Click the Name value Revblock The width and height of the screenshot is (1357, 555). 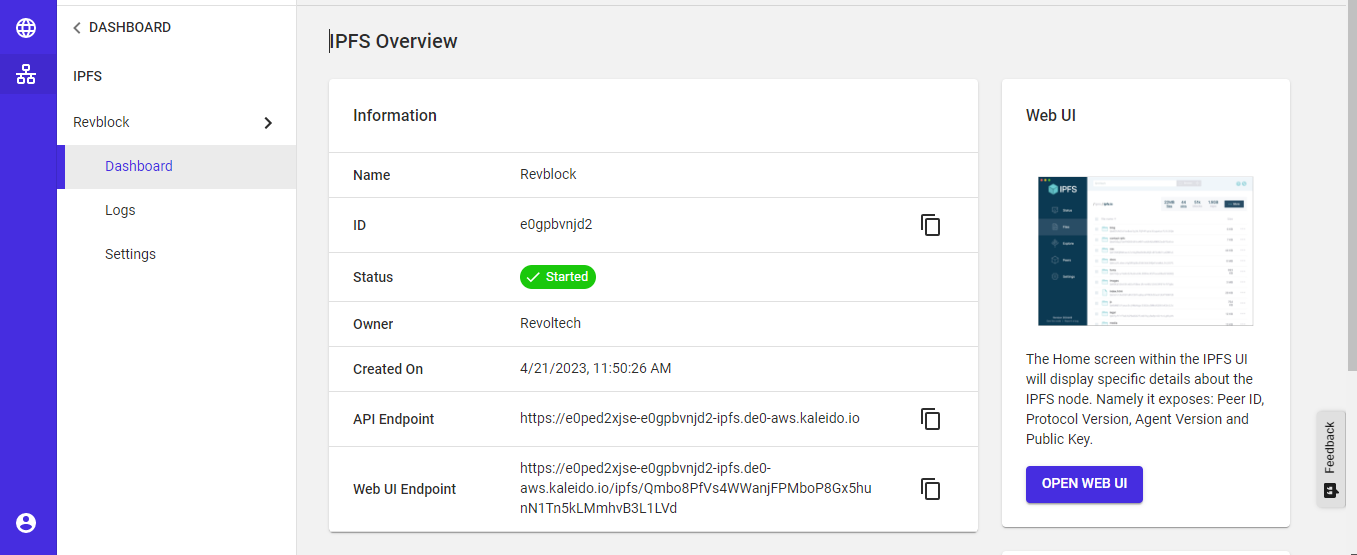coord(548,174)
